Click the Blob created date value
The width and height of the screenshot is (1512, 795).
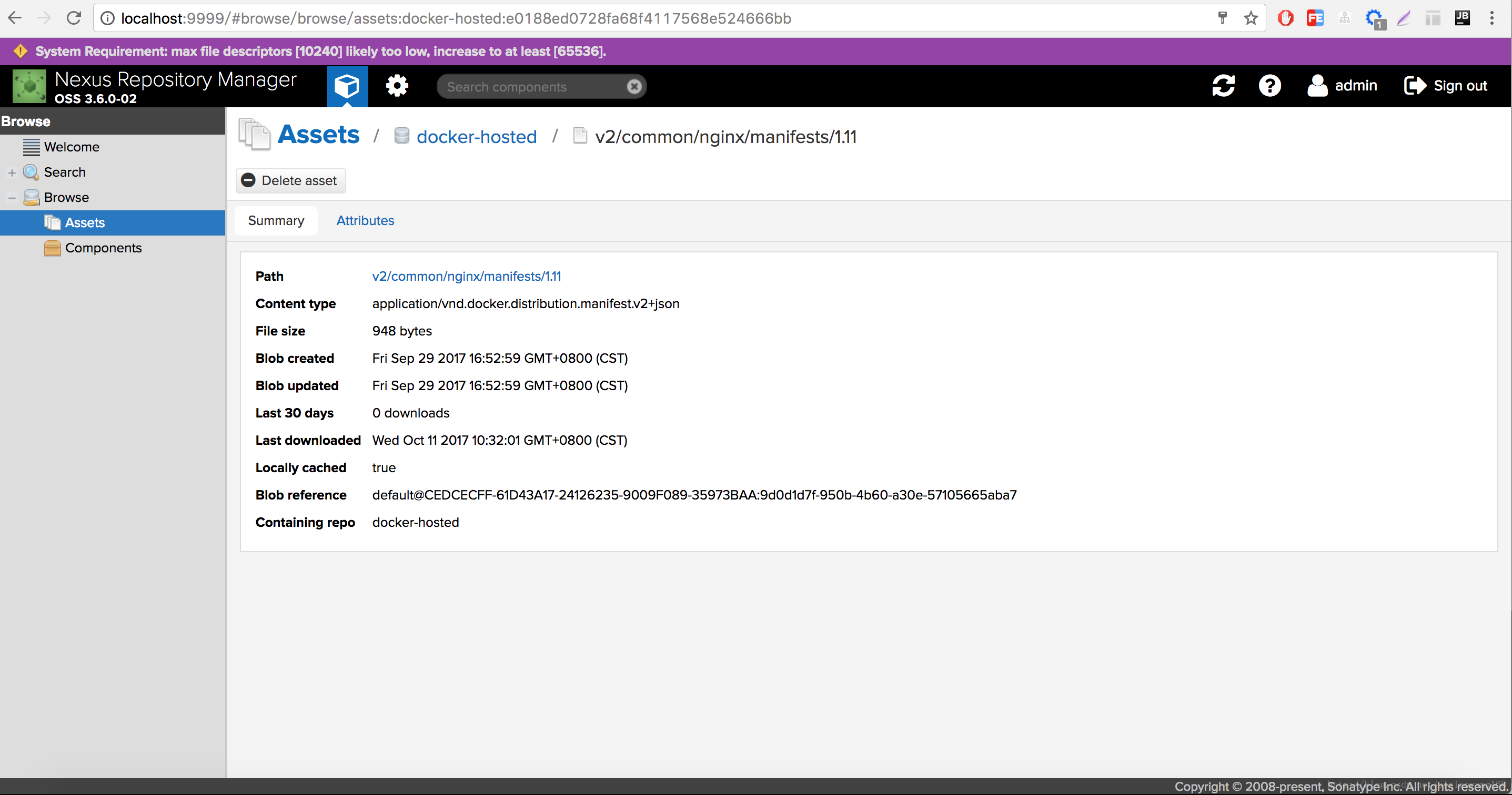pos(500,358)
